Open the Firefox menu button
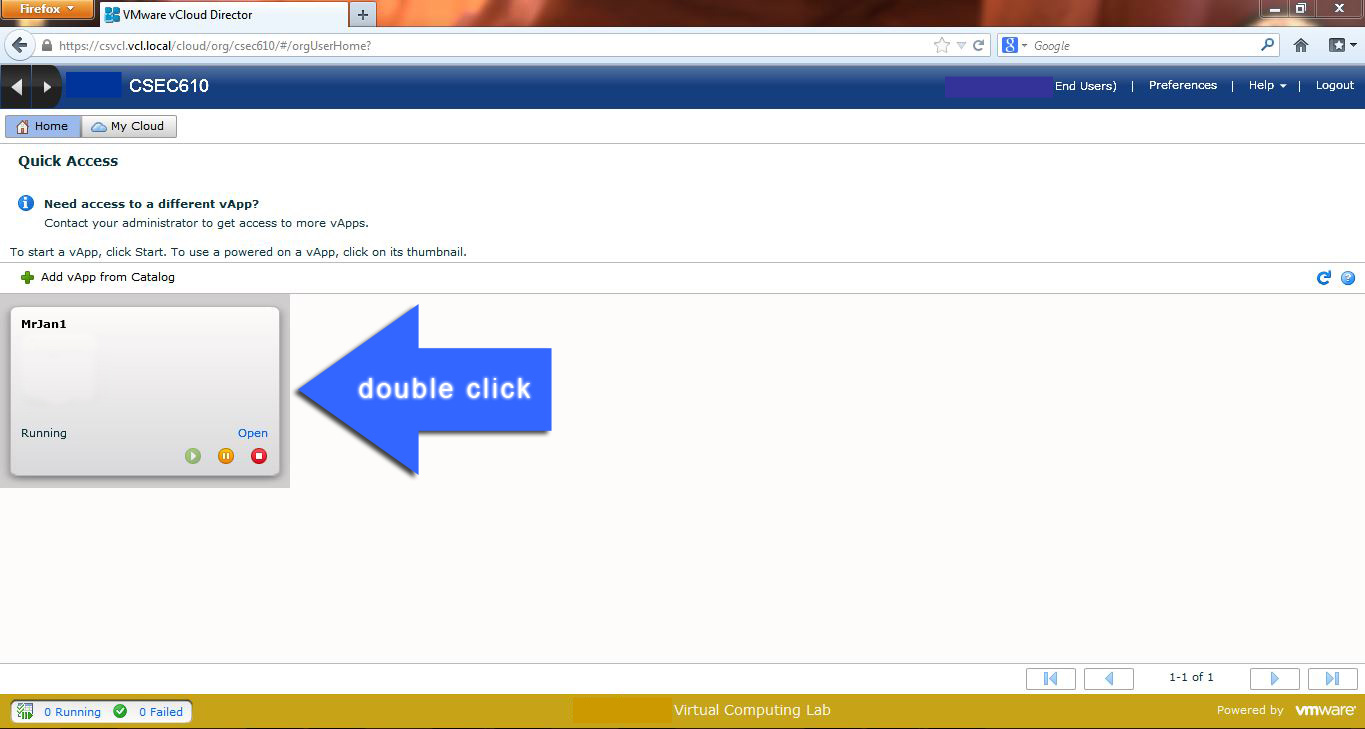Screen dimensions: 1365x729 (x=47, y=9)
